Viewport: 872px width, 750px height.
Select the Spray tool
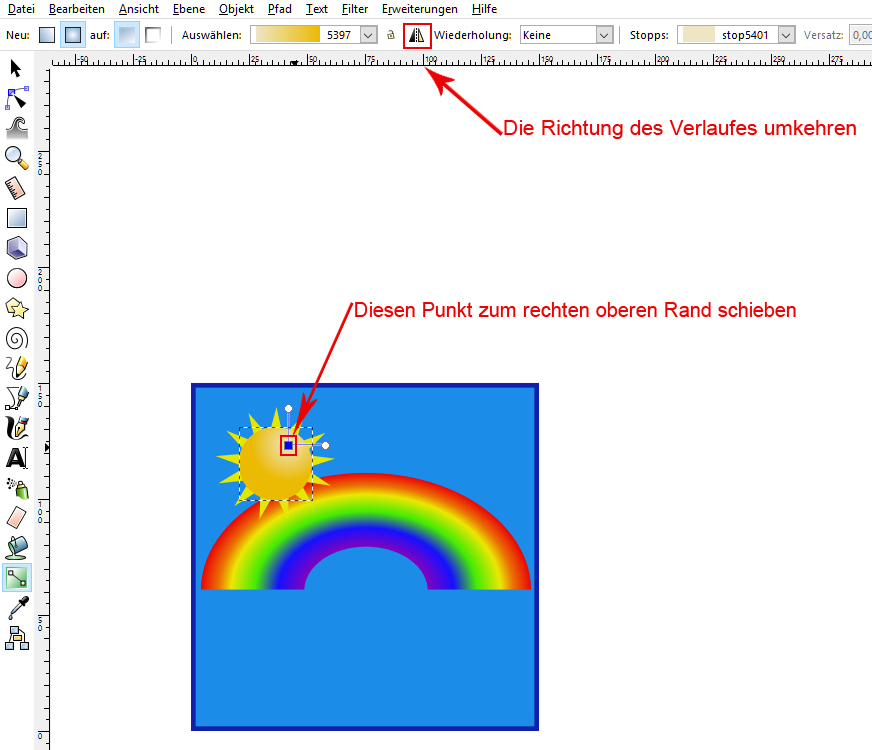[17, 488]
